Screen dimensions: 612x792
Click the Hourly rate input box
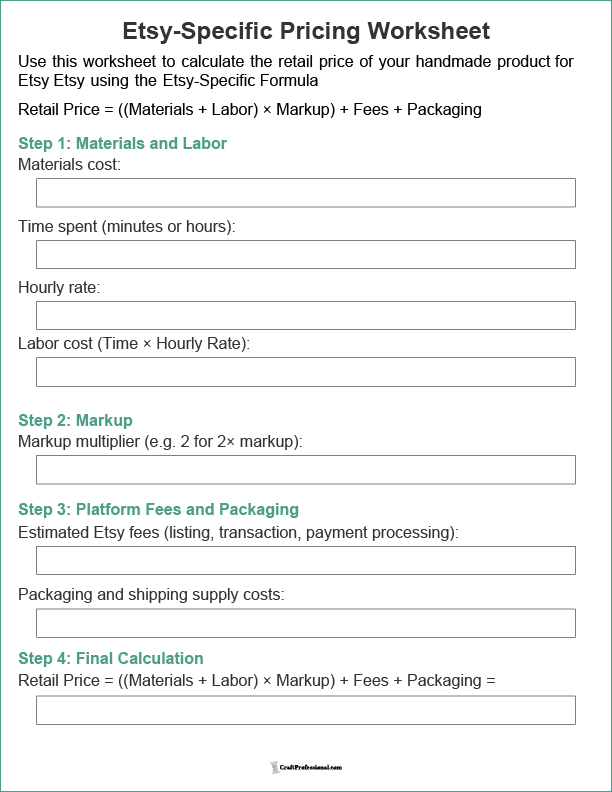(305, 315)
